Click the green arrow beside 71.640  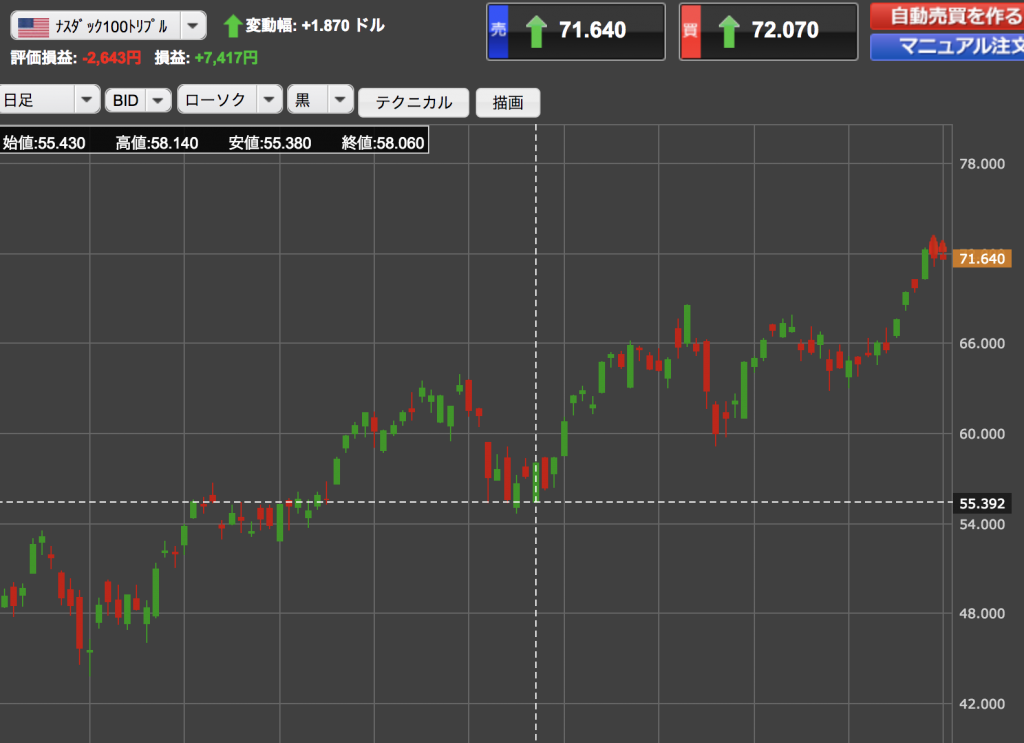536,31
